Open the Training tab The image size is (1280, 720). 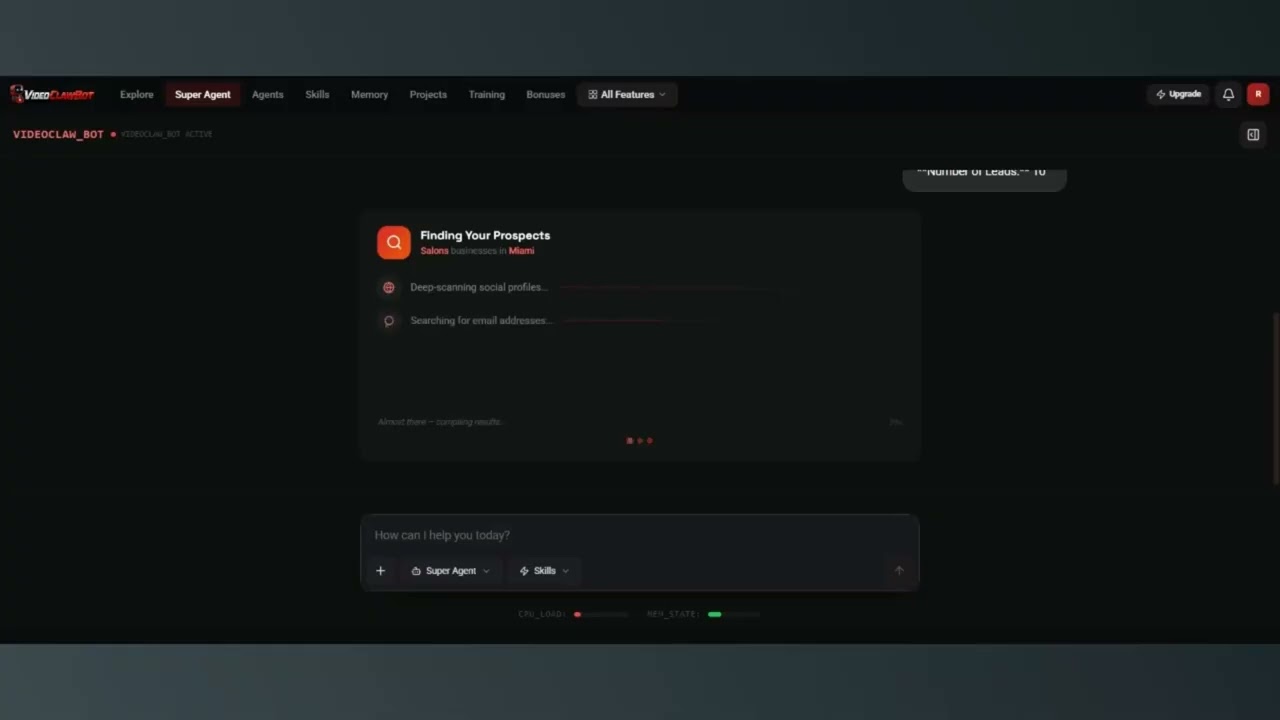coord(487,94)
